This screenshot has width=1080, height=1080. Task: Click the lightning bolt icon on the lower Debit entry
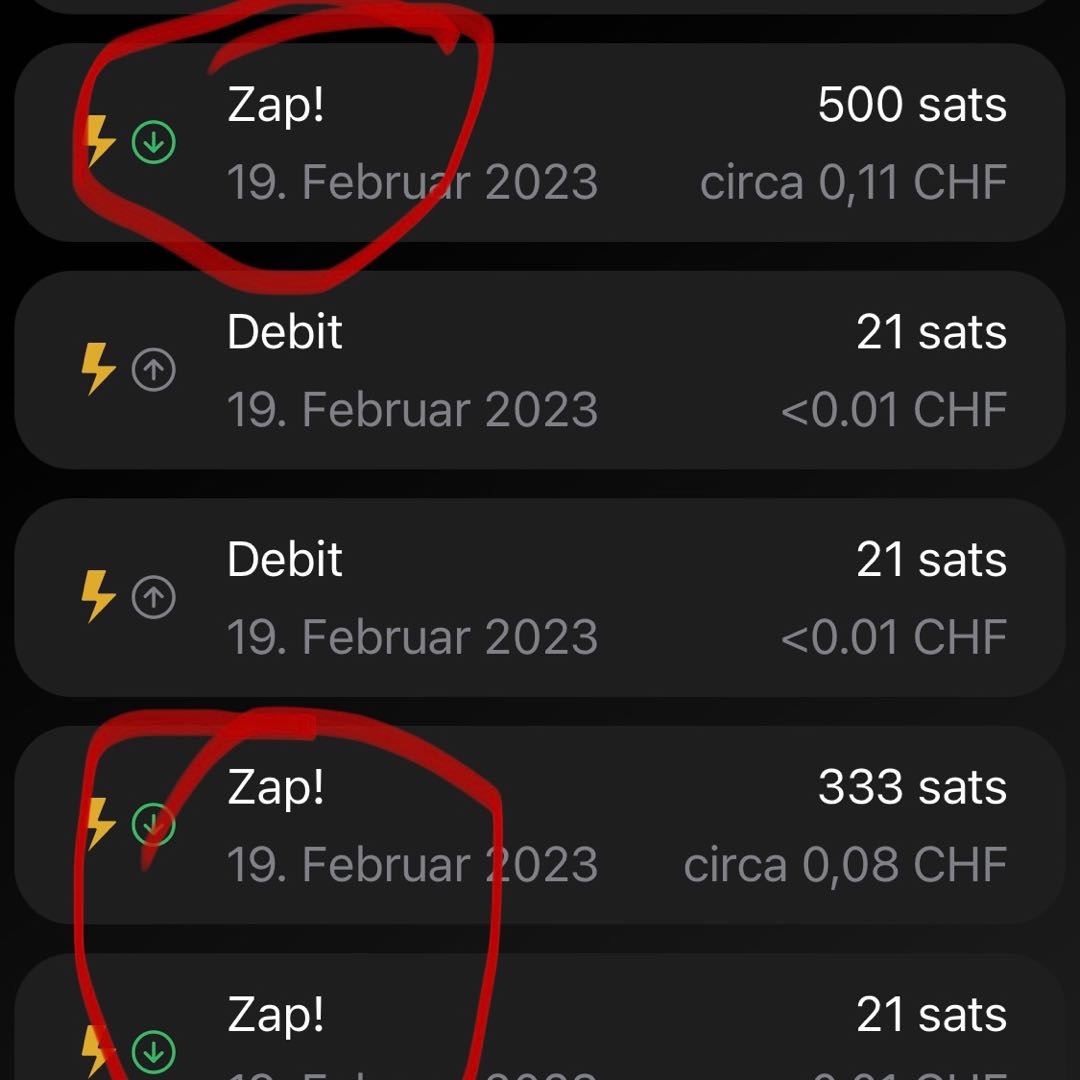tap(98, 597)
